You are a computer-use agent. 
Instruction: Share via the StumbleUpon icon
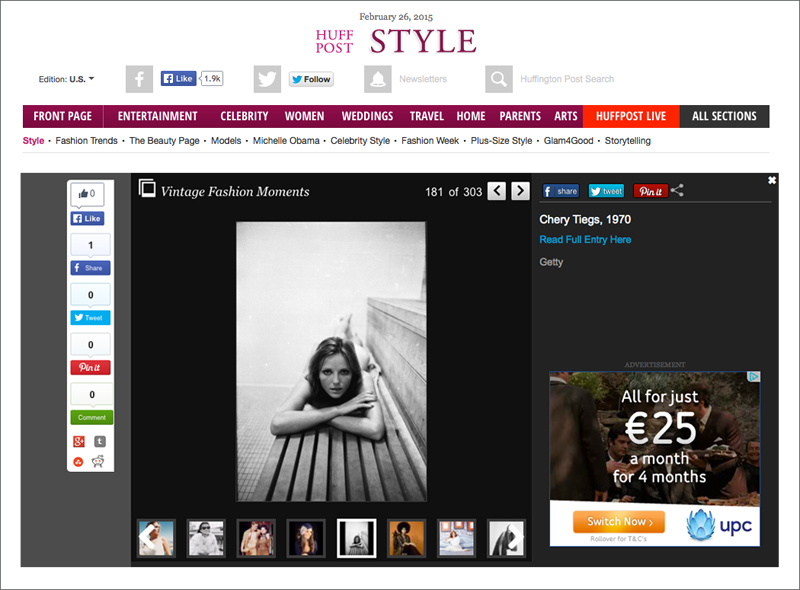click(79, 461)
